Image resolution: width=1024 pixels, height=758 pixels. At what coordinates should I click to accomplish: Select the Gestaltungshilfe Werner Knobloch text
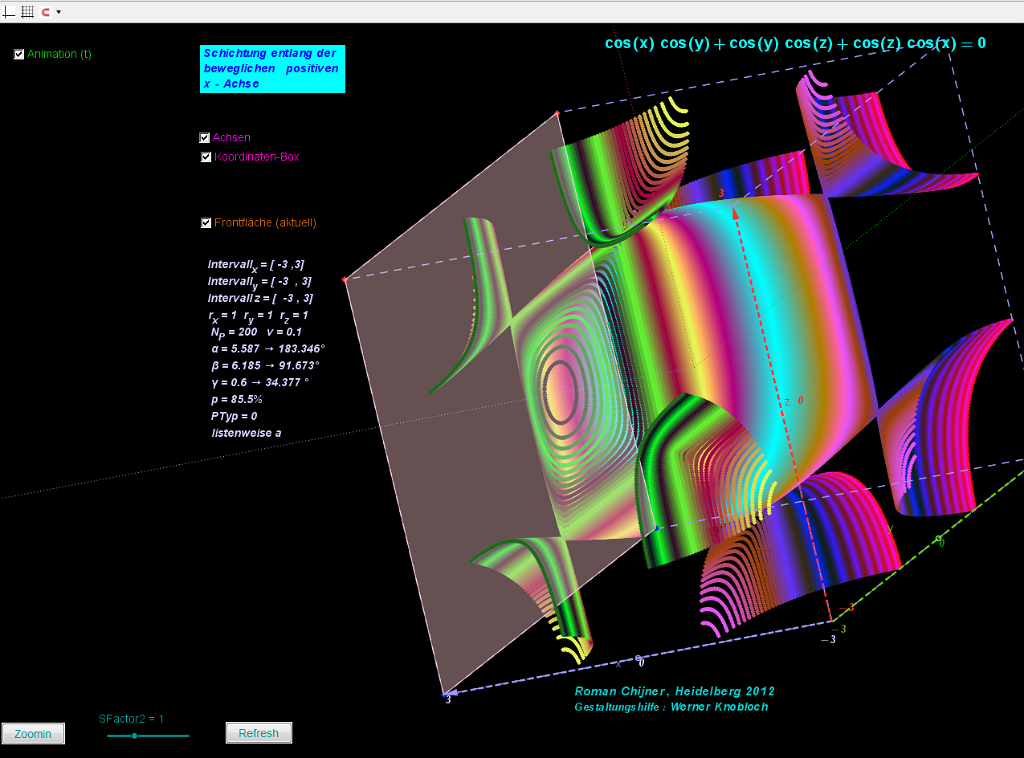click(671, 707)
